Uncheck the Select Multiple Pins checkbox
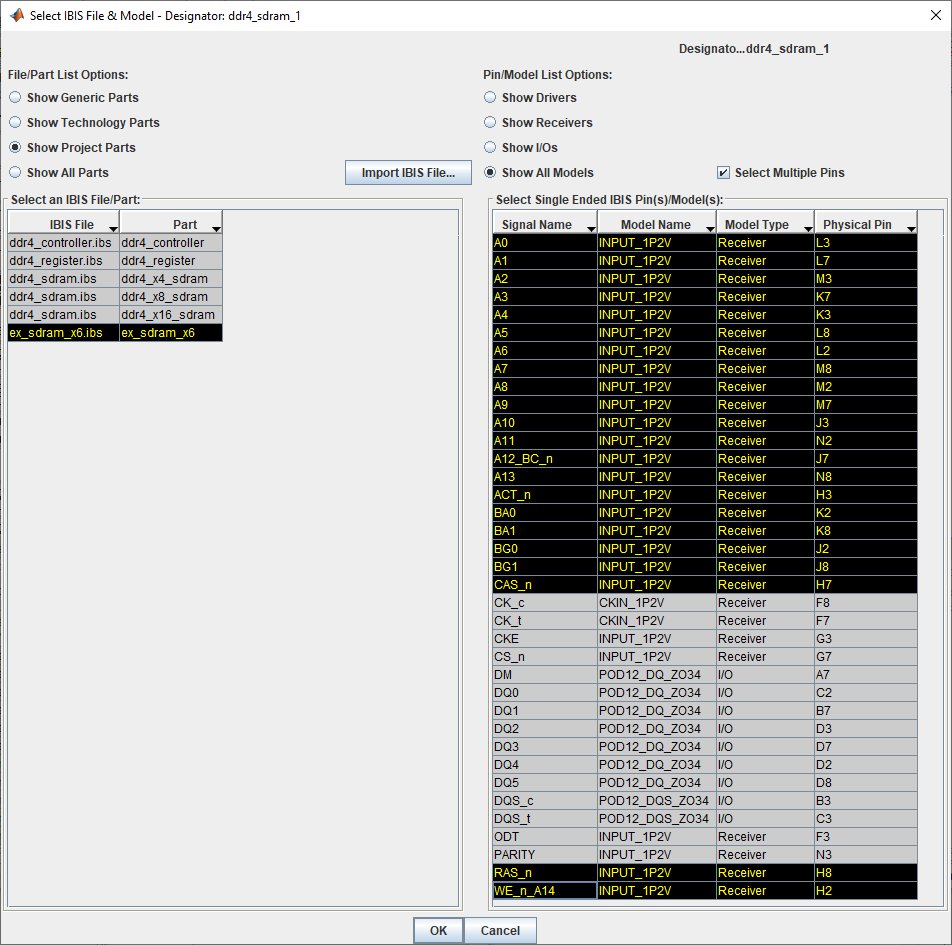 point(723,172)
